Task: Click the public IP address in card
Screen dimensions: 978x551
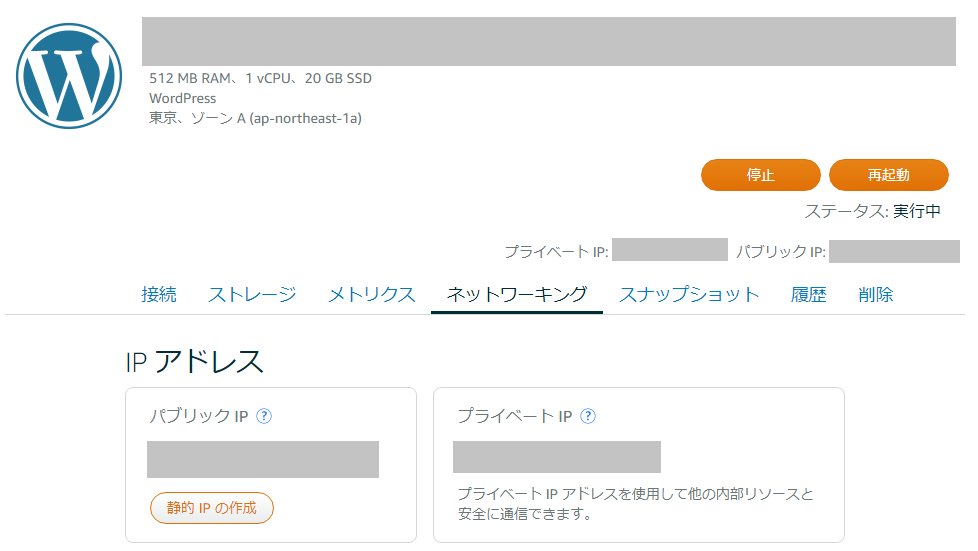Action: click(263, 459)
